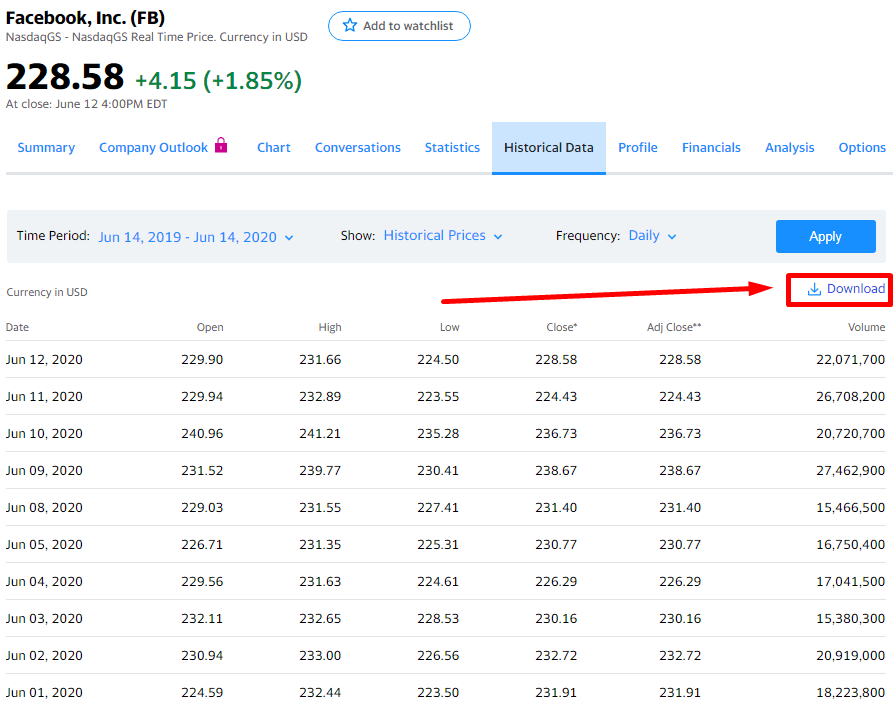Click the Volume column header
Screen dimensions: 893x710
[866, 327]
